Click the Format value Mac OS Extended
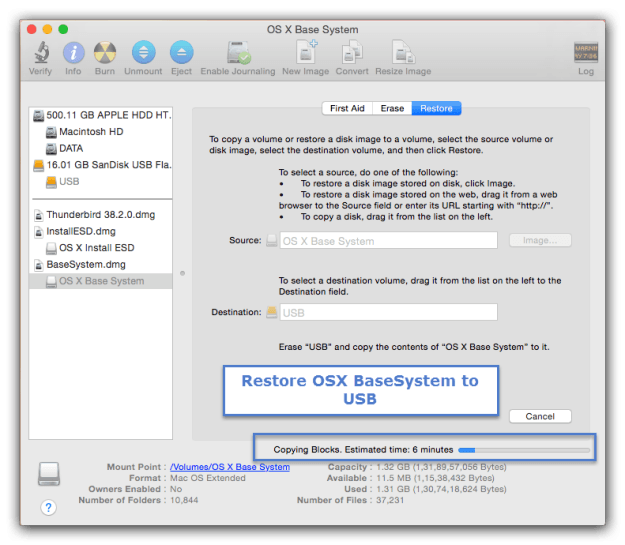 (208, 478)
